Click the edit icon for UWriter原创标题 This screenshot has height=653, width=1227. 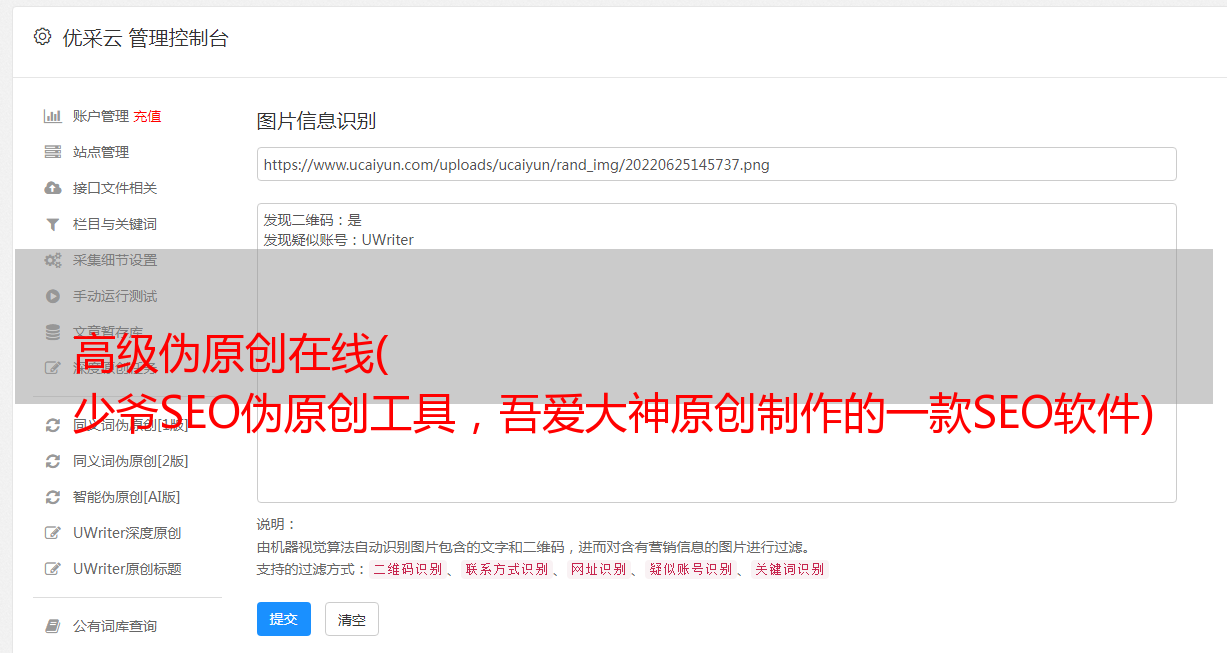pos(53,569)
